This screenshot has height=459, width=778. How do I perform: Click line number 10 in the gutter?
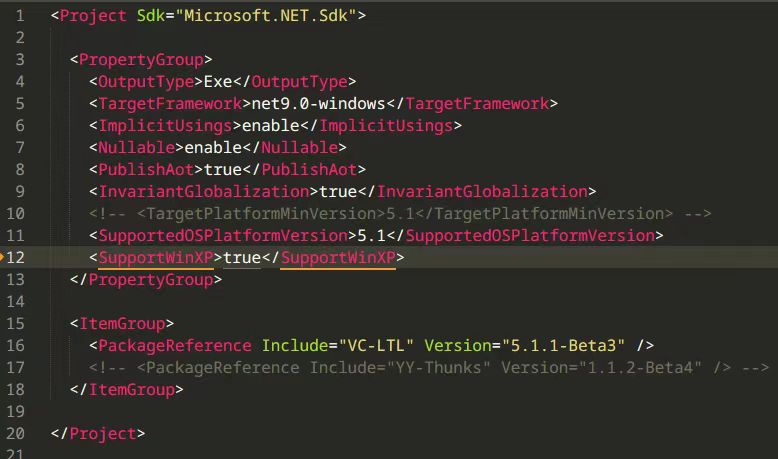[x=16, y=213]
